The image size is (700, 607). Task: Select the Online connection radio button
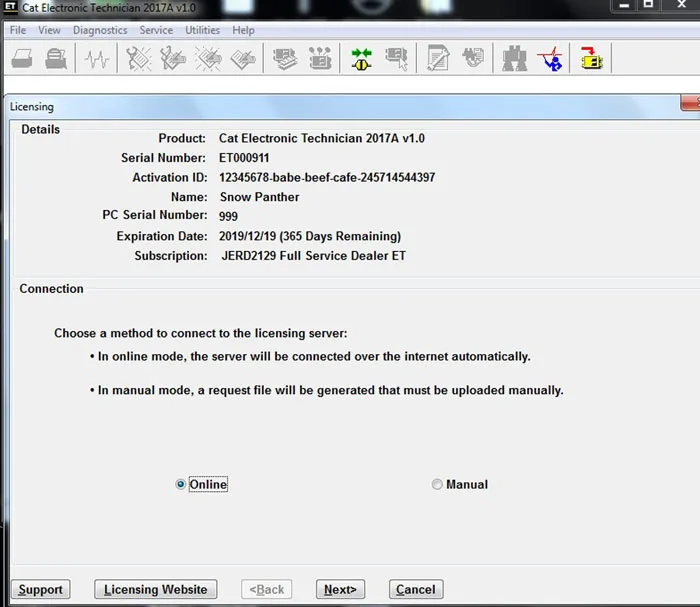[180, 484]
